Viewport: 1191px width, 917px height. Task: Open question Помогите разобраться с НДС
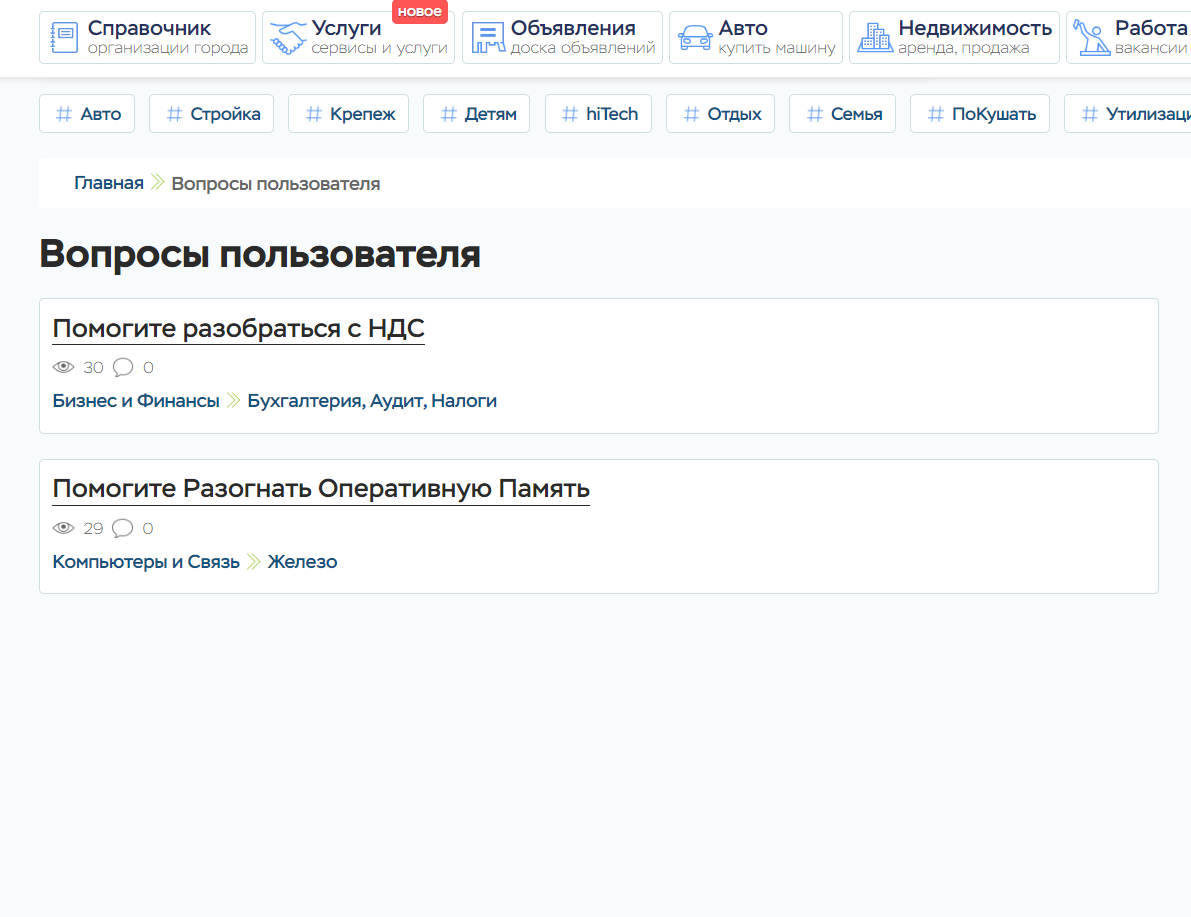[x=238, y=329]
